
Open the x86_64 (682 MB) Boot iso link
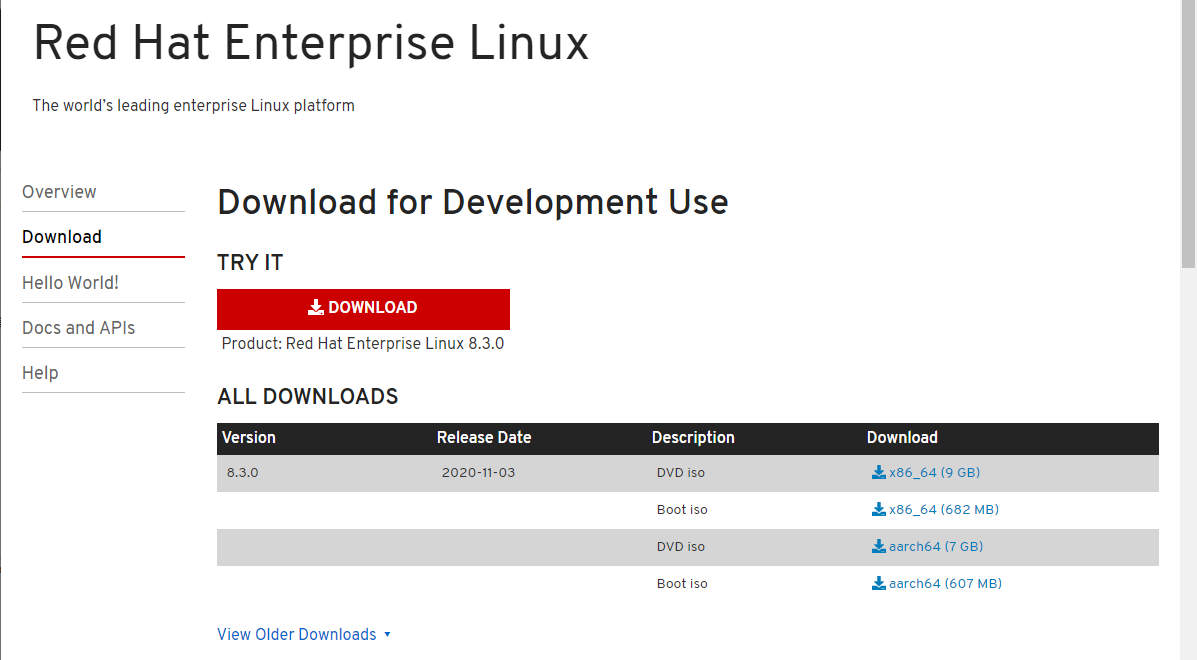click(944, 510)
